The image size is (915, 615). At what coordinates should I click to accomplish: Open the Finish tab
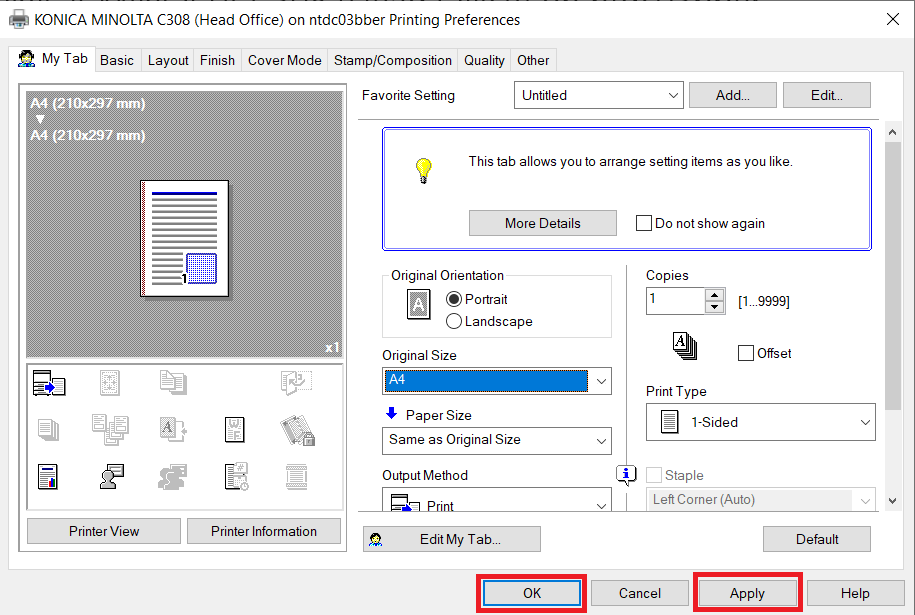217,60
